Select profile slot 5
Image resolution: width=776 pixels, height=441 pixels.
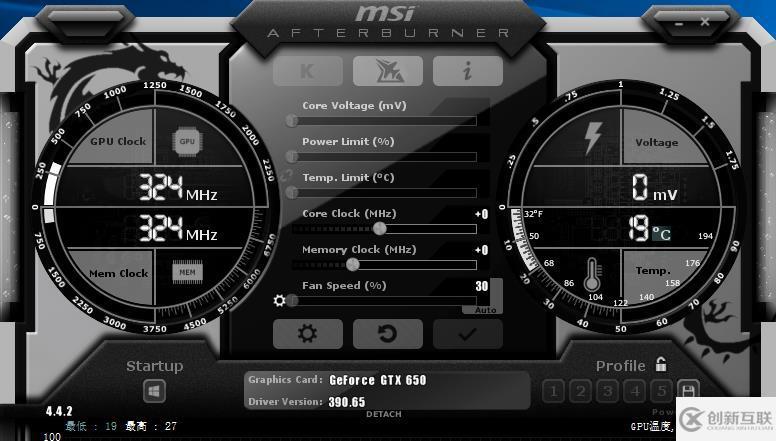tap(661, 392)
